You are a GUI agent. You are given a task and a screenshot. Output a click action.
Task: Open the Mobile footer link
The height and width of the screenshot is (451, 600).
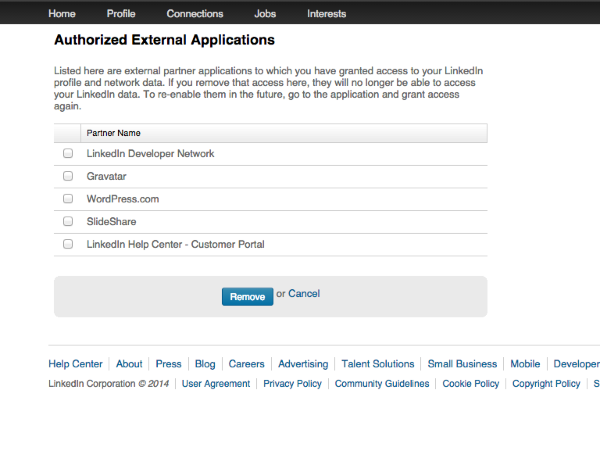(525, 364)
